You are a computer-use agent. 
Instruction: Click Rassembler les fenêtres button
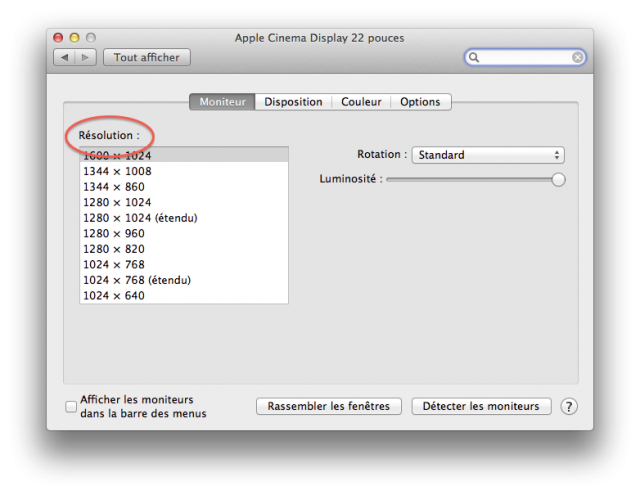(329, 406)
